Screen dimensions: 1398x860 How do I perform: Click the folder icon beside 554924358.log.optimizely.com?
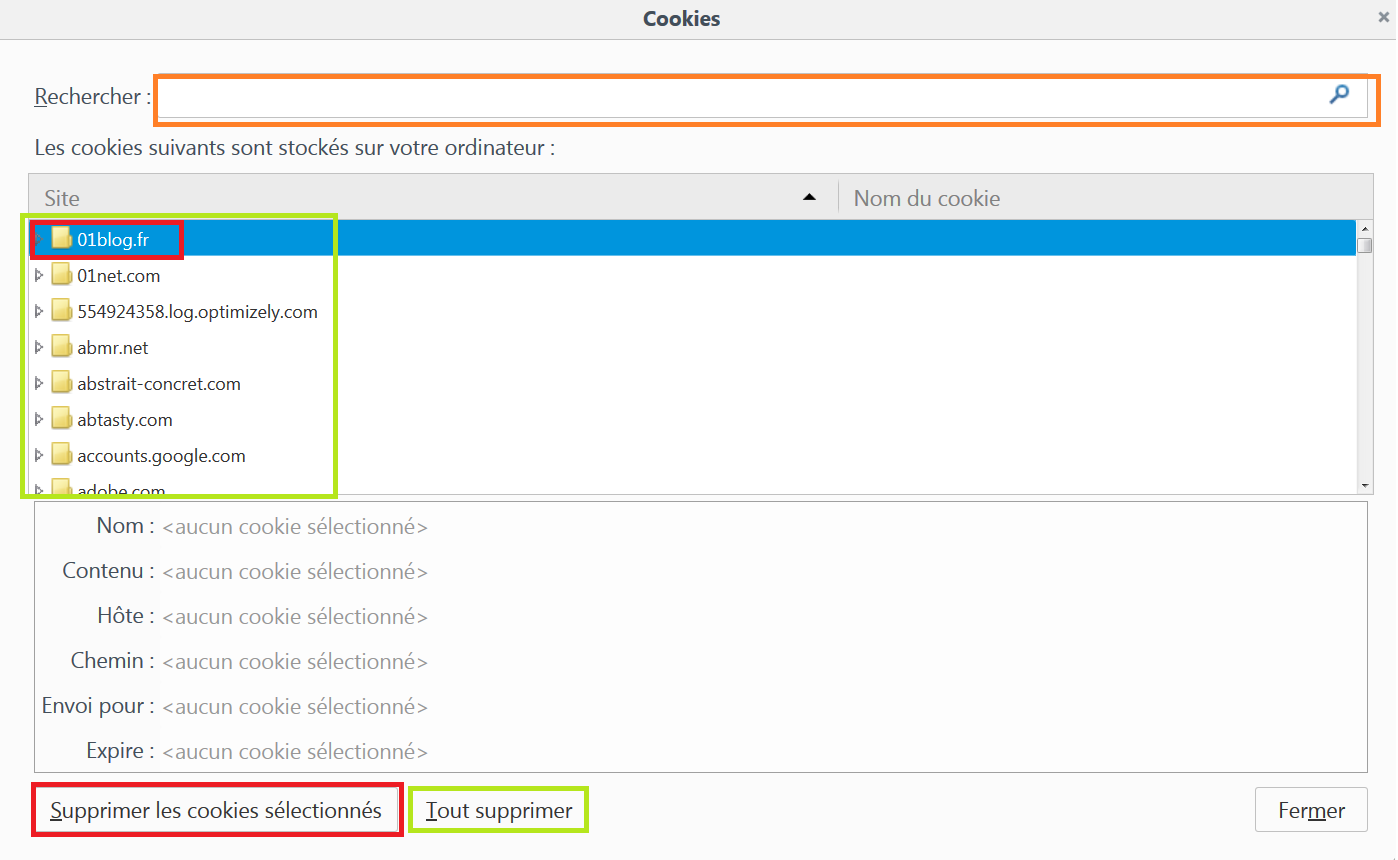coord(62,311)
